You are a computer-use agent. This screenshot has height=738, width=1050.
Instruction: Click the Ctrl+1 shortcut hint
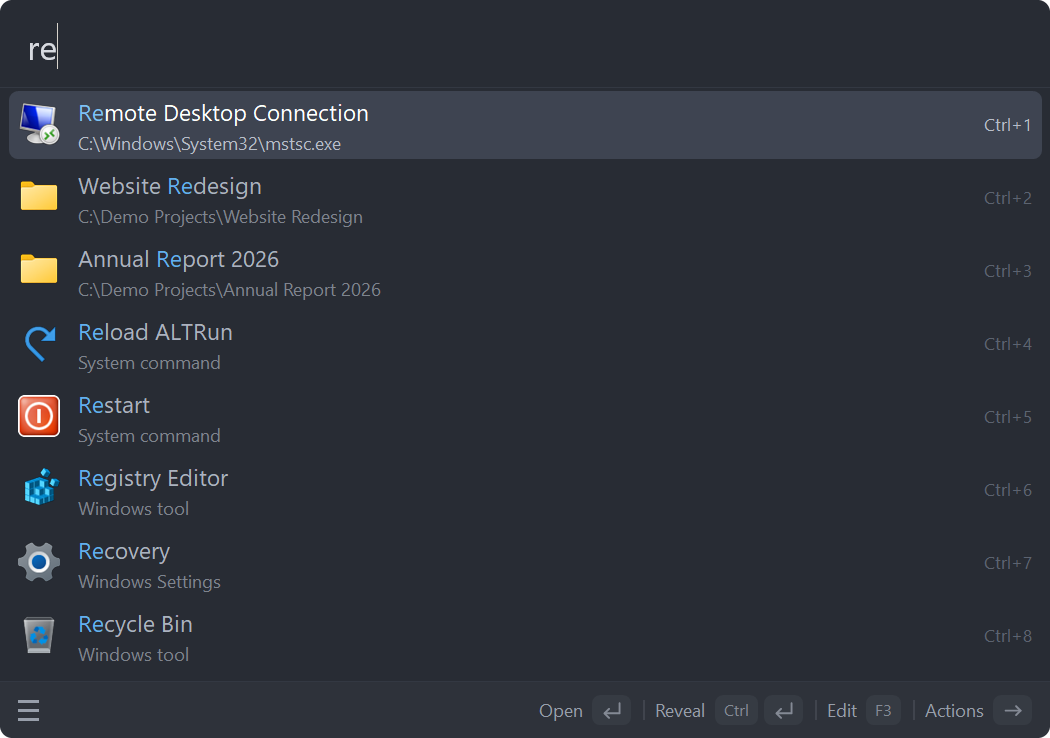1007,125
